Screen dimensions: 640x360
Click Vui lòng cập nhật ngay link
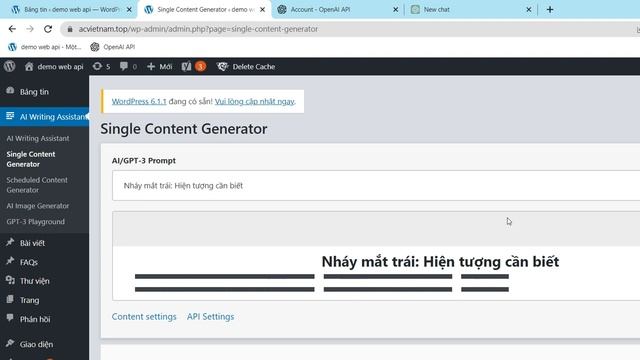point(254,101)
